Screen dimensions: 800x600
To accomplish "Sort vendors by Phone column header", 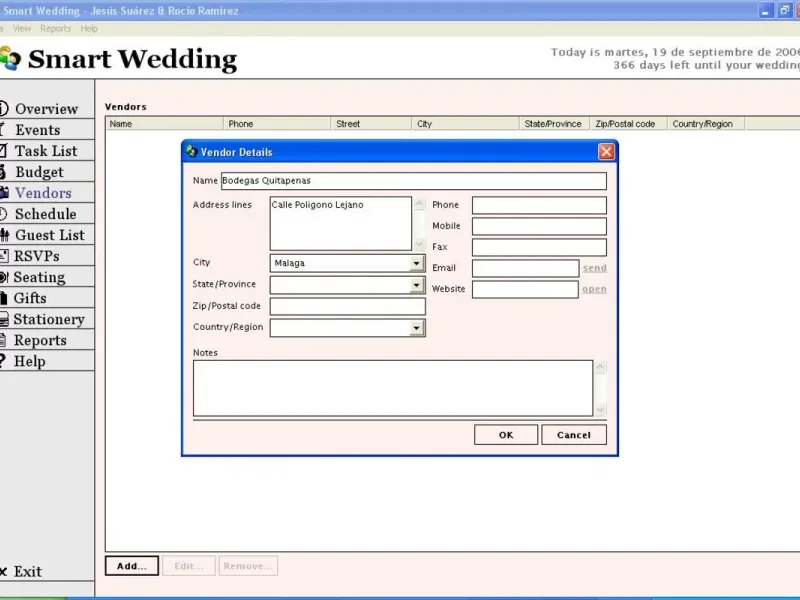I will pyautogui.click(x=277, y=123).
